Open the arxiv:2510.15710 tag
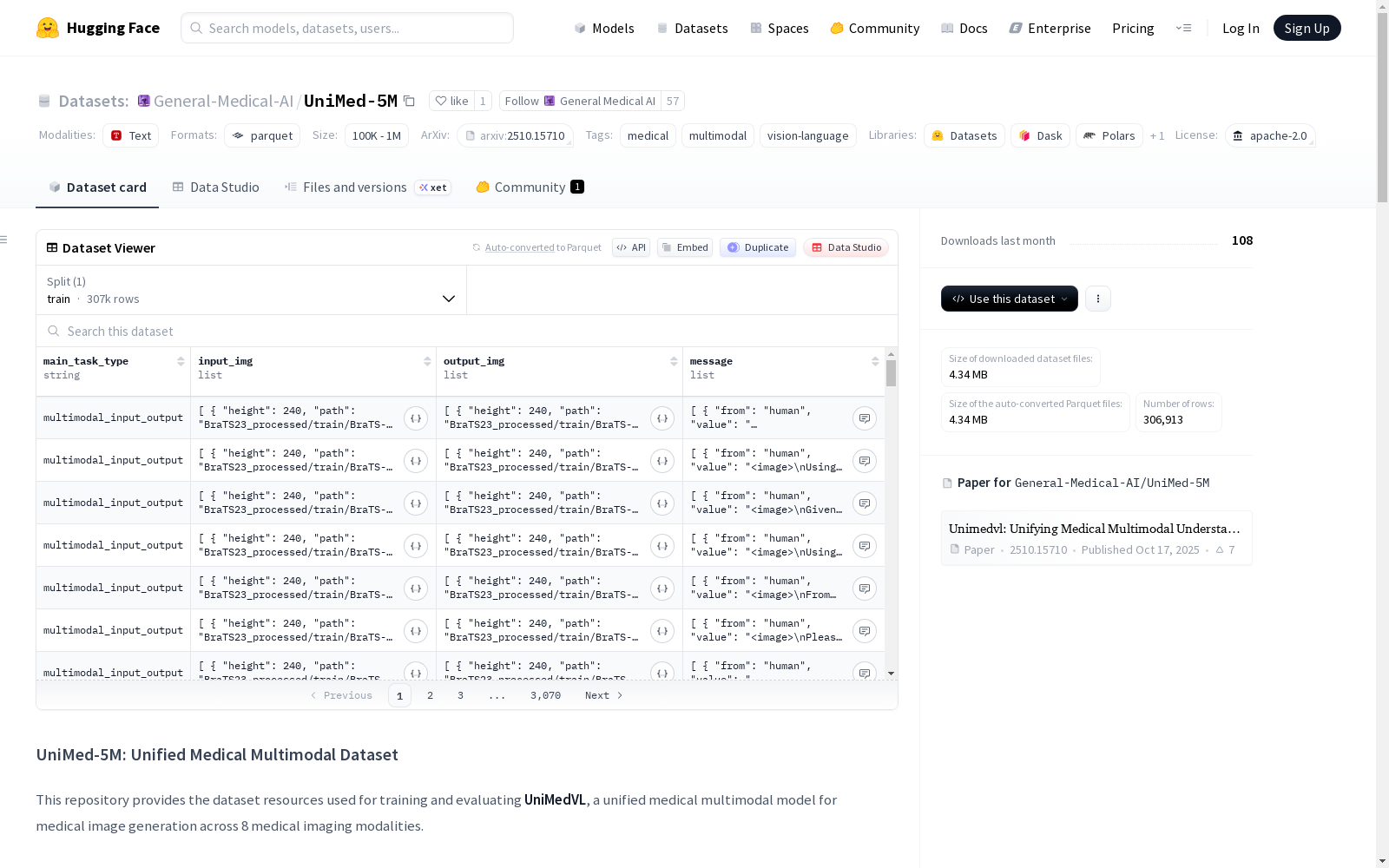Image resolution: width=1389 pixels, height=868 pixels. tap(515, 135)
